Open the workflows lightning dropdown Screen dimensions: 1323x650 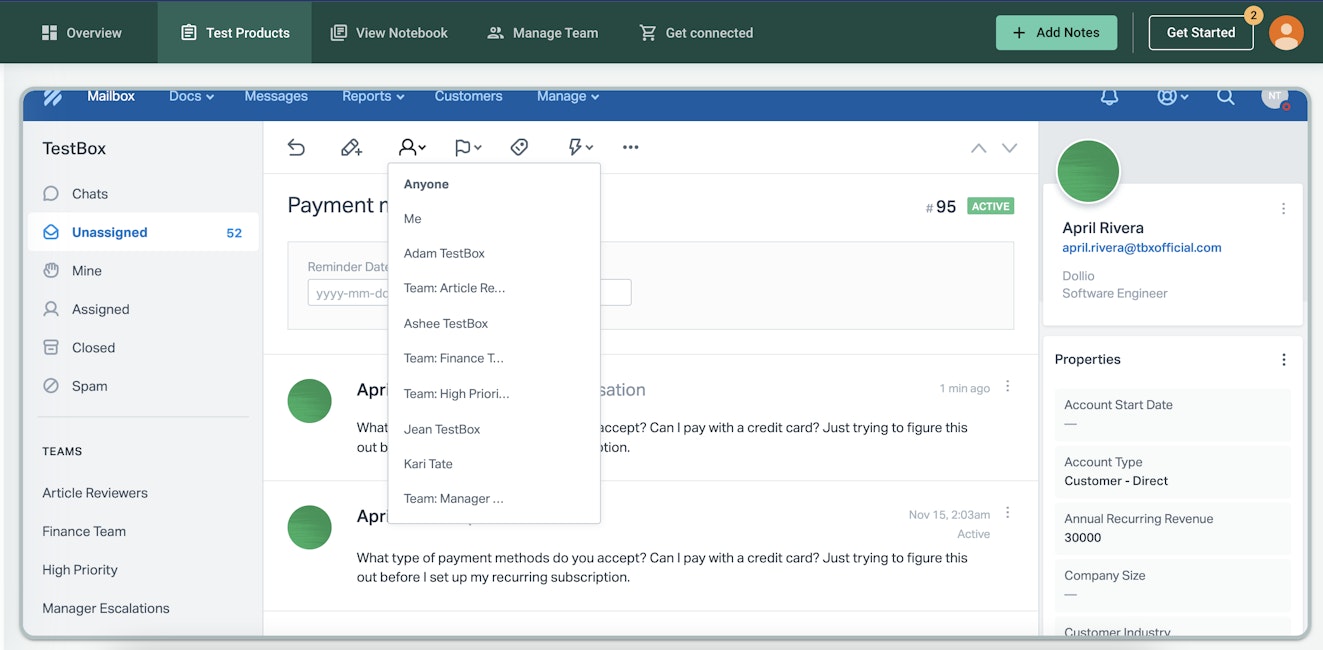tap(580, 148)
